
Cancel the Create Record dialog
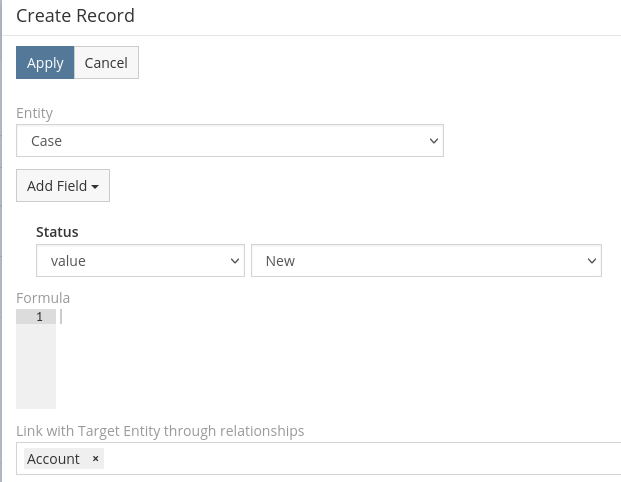(x=106, y=63)
